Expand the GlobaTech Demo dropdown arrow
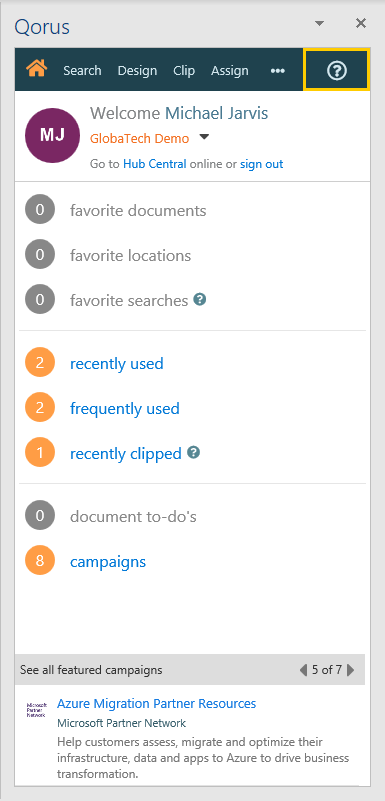The height and width of the screenshot is (801, 385). (x=204, y=137)
